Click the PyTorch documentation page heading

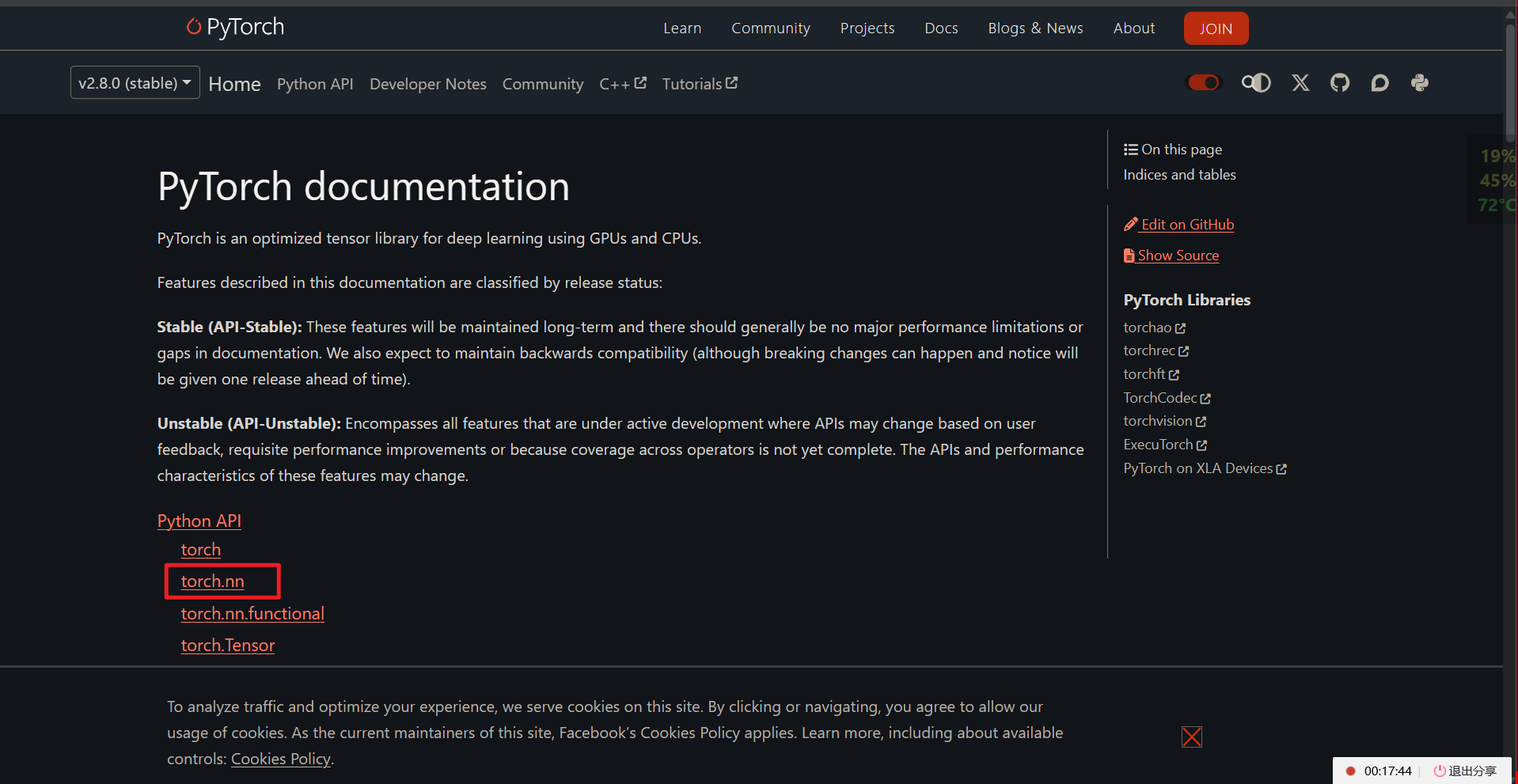[363, 187]
